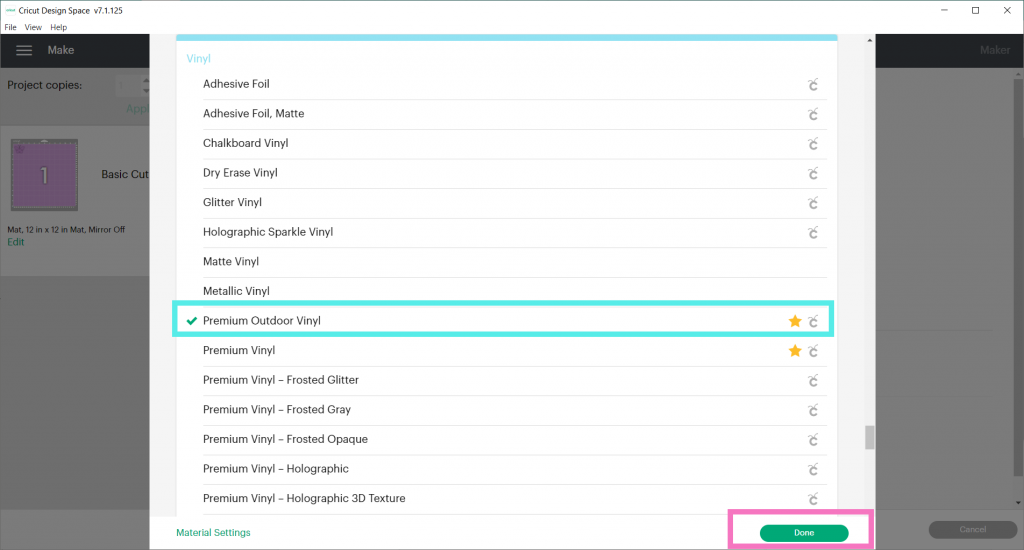The image size is (1024, 550).
Task: Click the Cricut icon in Dry Erase Vinyl row
Action: coord(812,174)
